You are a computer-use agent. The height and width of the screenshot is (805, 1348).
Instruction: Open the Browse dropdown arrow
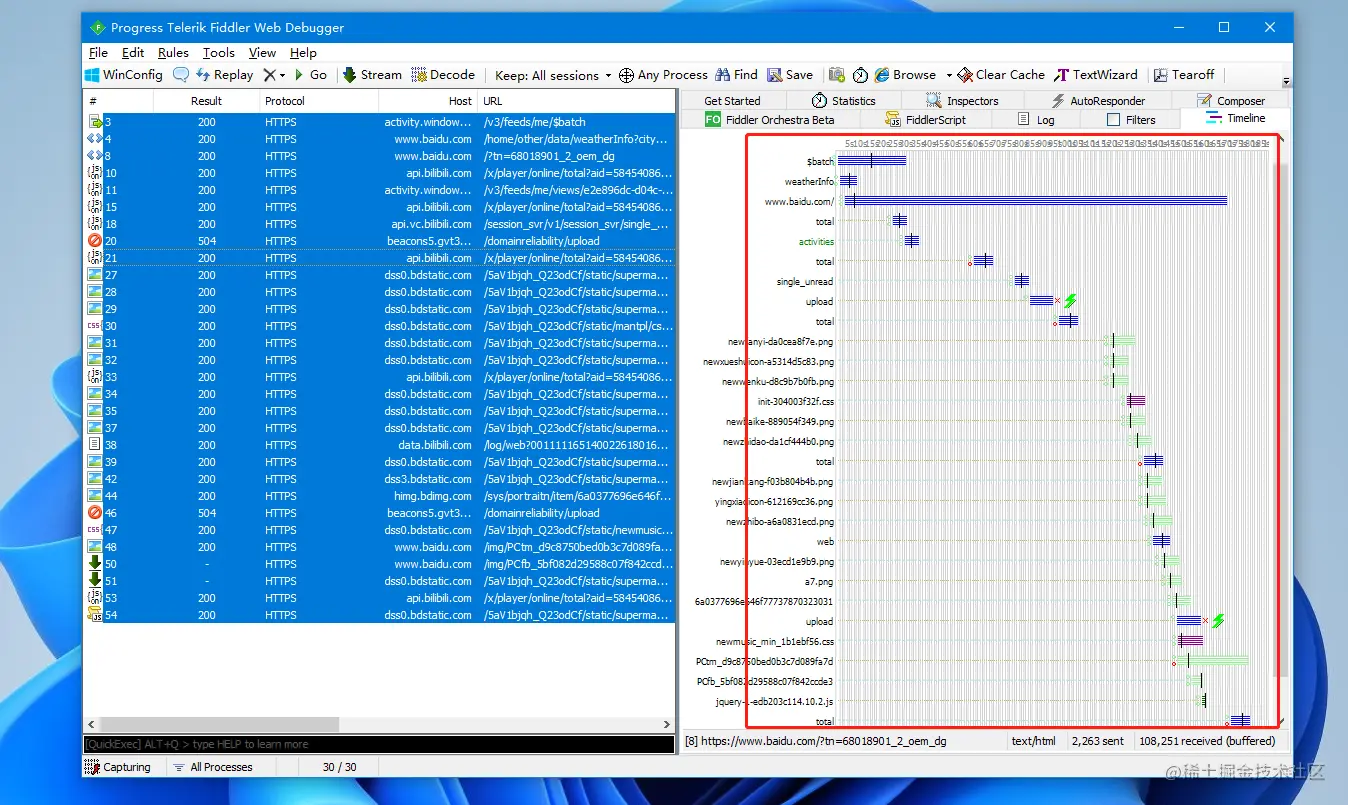click(x=949, y=75)
